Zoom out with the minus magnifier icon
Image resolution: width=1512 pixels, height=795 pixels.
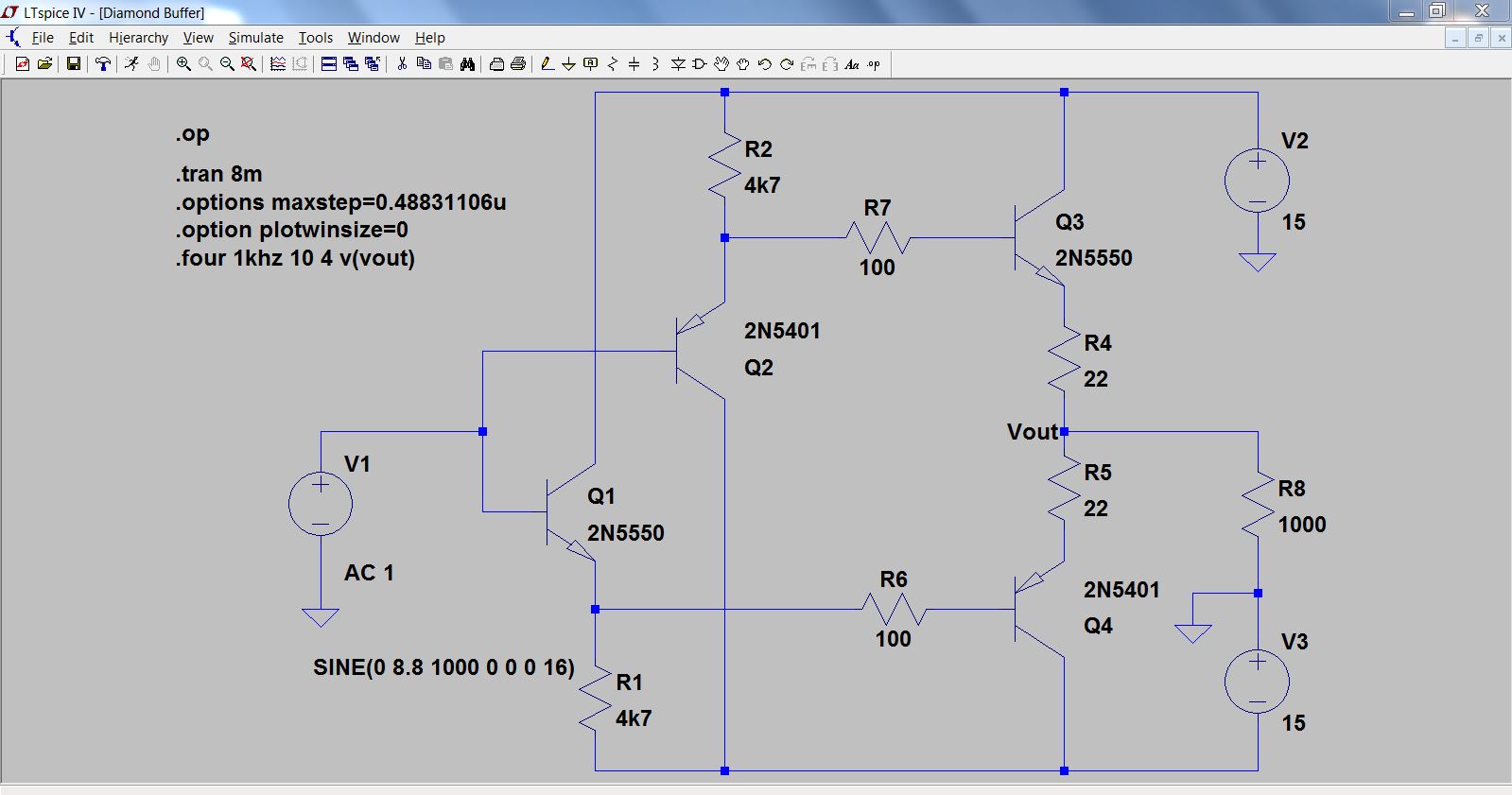(x=227, y=64)
